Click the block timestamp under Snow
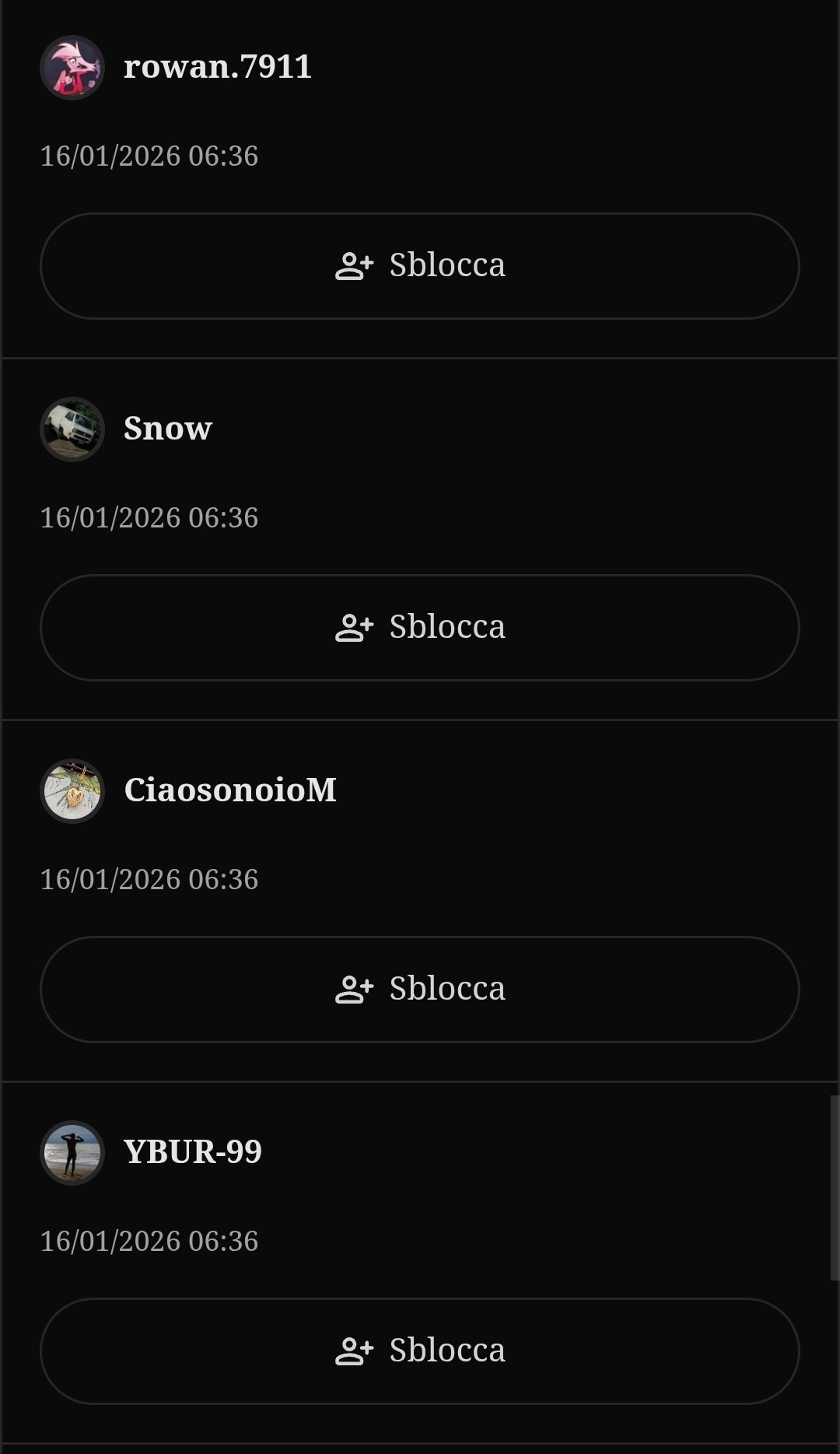Screen dimensions: 840x1454 click(149, 518)
